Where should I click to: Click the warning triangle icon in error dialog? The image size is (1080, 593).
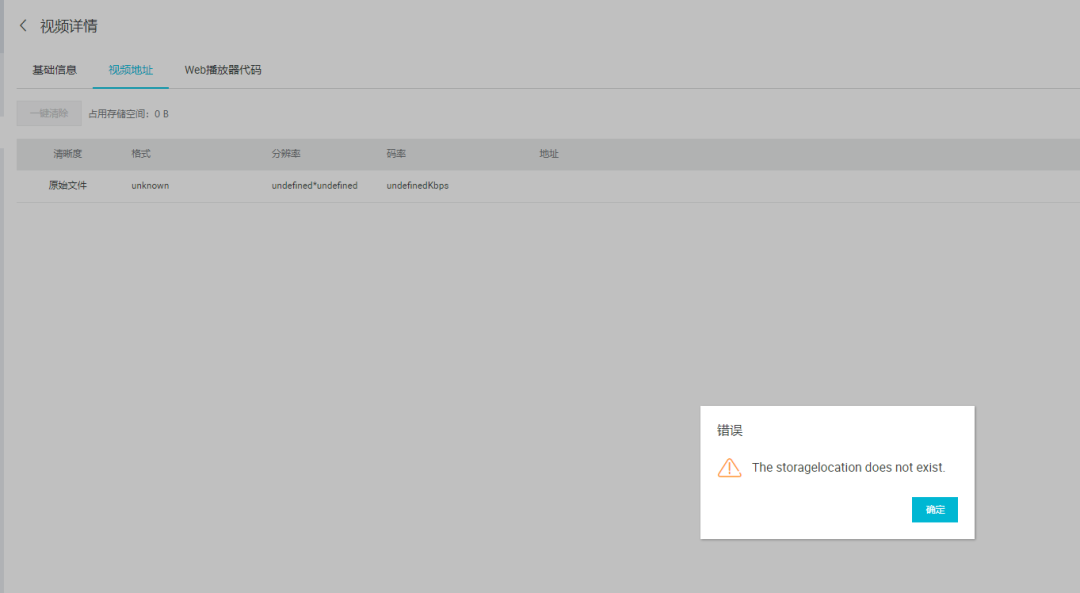tap(729, 468)
